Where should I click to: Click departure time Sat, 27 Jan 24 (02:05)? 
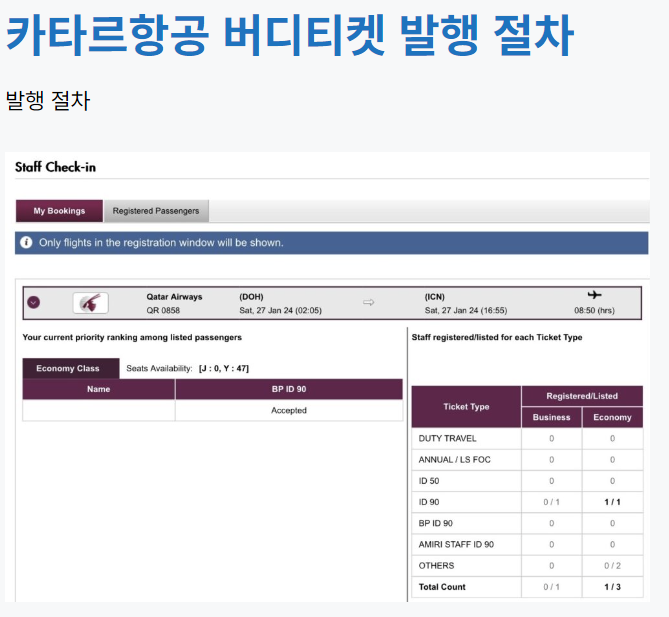(x=280, y=311)
